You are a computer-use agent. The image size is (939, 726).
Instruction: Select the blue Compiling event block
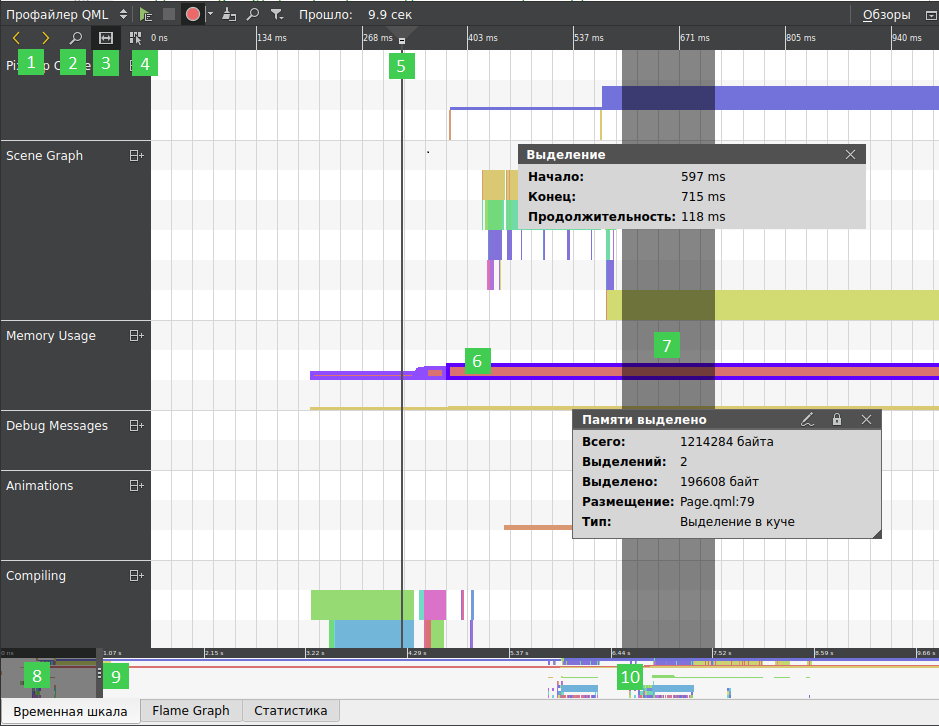coord(374,634)
